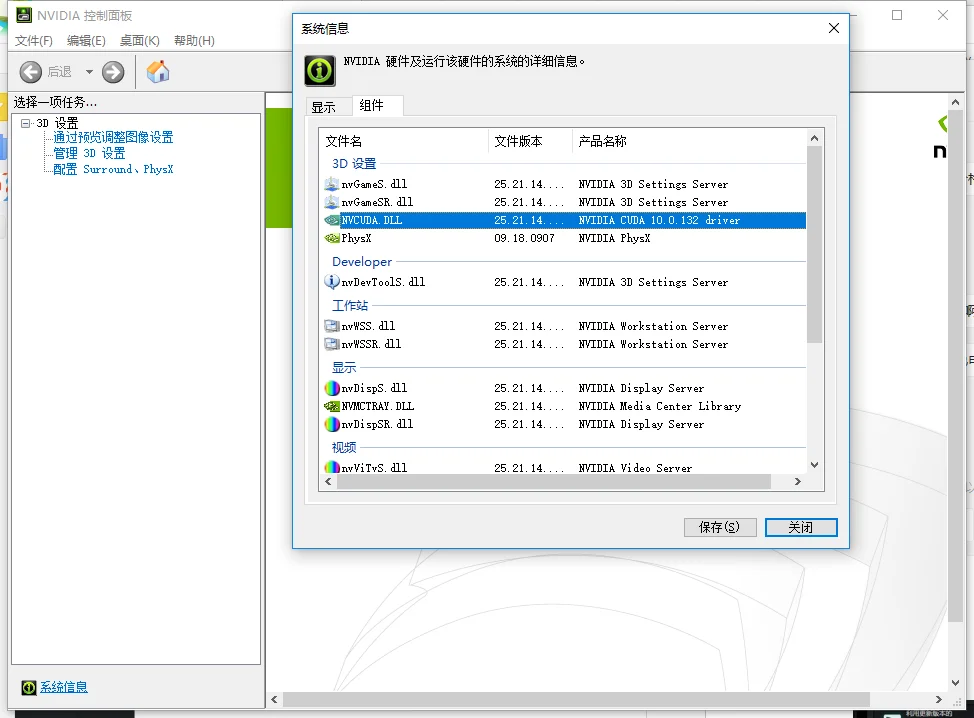Viewport: 974px width, 718px height.
Task: Select the nvGameS.dll row text
Action: tap(375, 184)
